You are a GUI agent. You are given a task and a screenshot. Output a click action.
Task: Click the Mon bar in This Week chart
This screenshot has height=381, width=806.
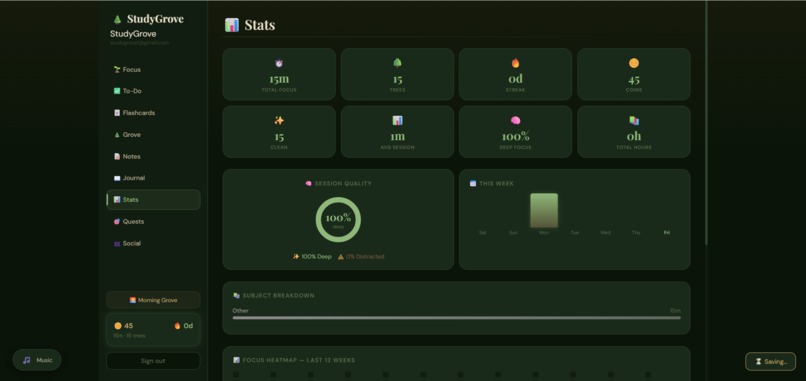click(544, 210)
